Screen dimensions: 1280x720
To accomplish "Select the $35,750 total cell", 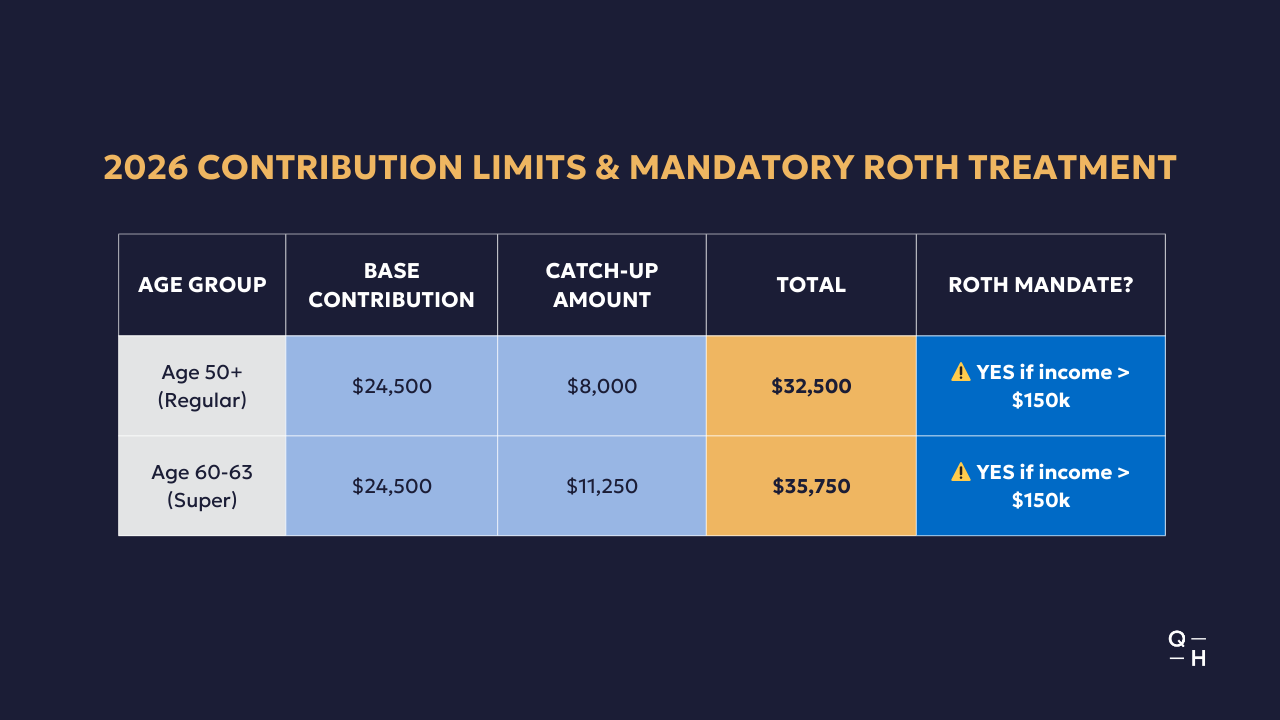I will coord(811,486).
